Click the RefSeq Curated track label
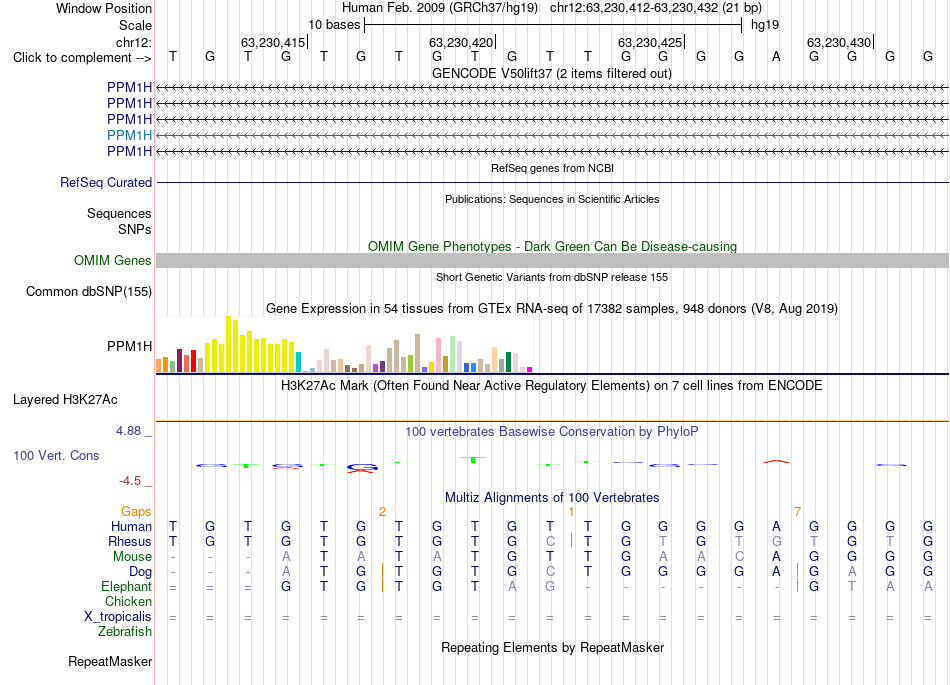Image resolution: width=950 pixels, height=685 pixels. click(x=105, y=182)
